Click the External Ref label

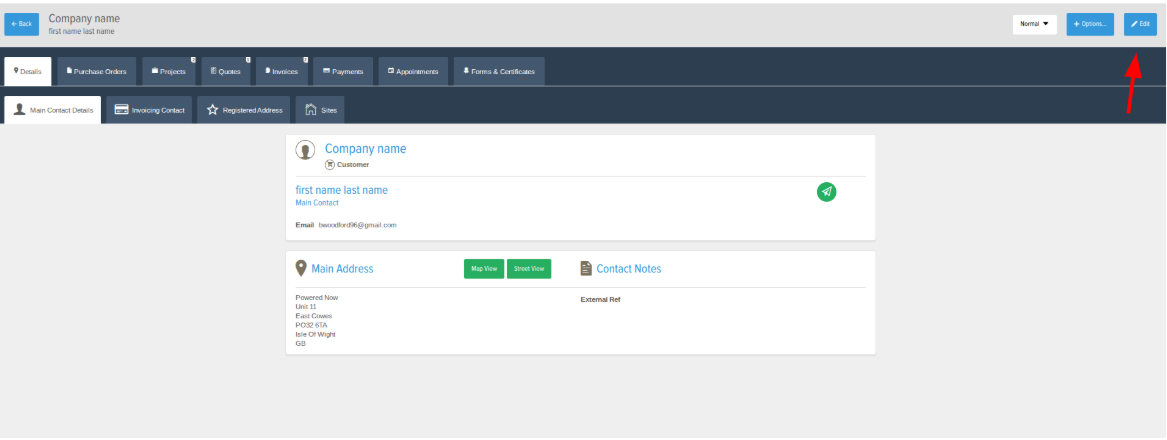coord(601,300)
